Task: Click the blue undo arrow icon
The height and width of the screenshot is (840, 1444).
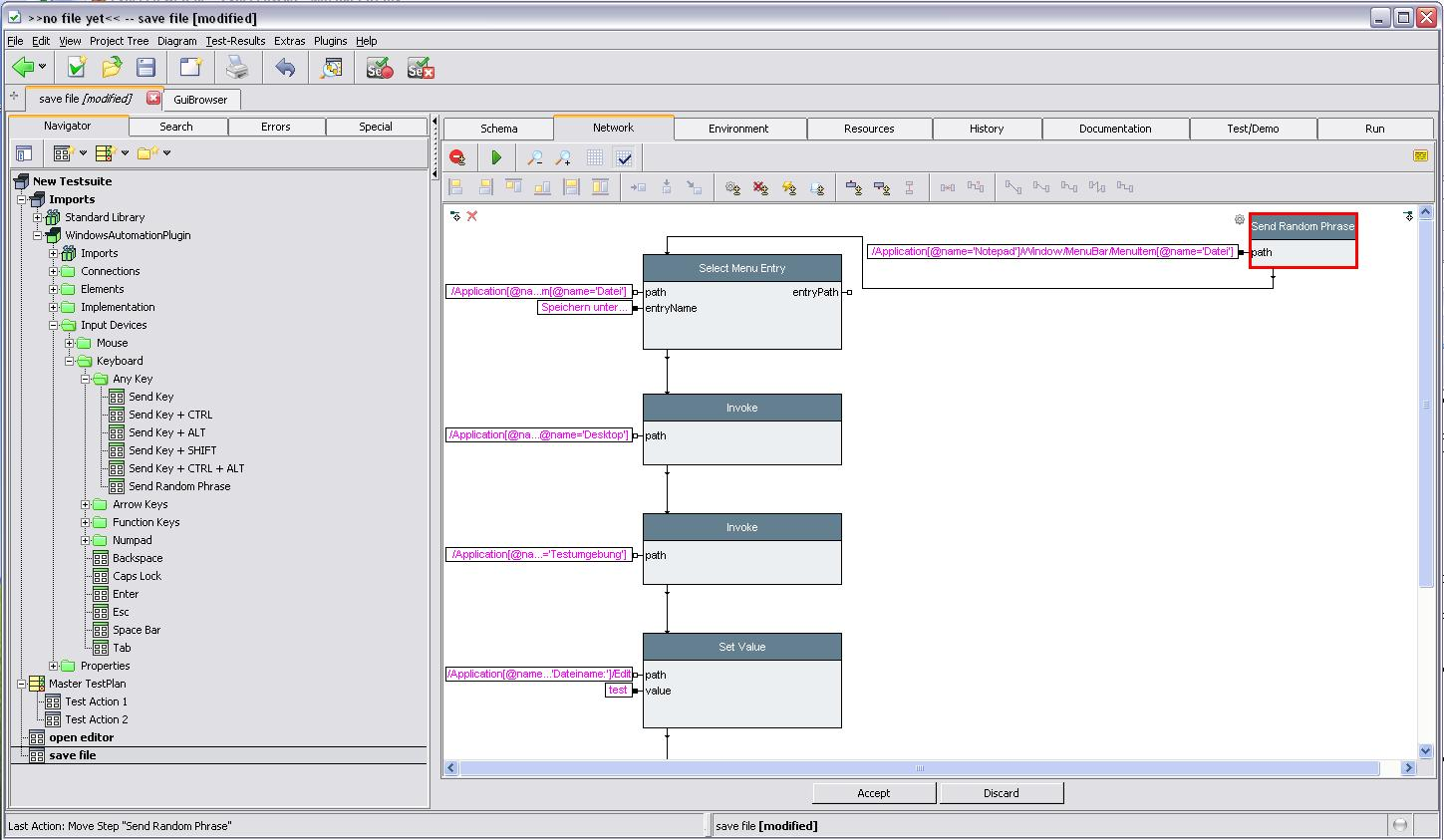Action: [x=285, y=68]
